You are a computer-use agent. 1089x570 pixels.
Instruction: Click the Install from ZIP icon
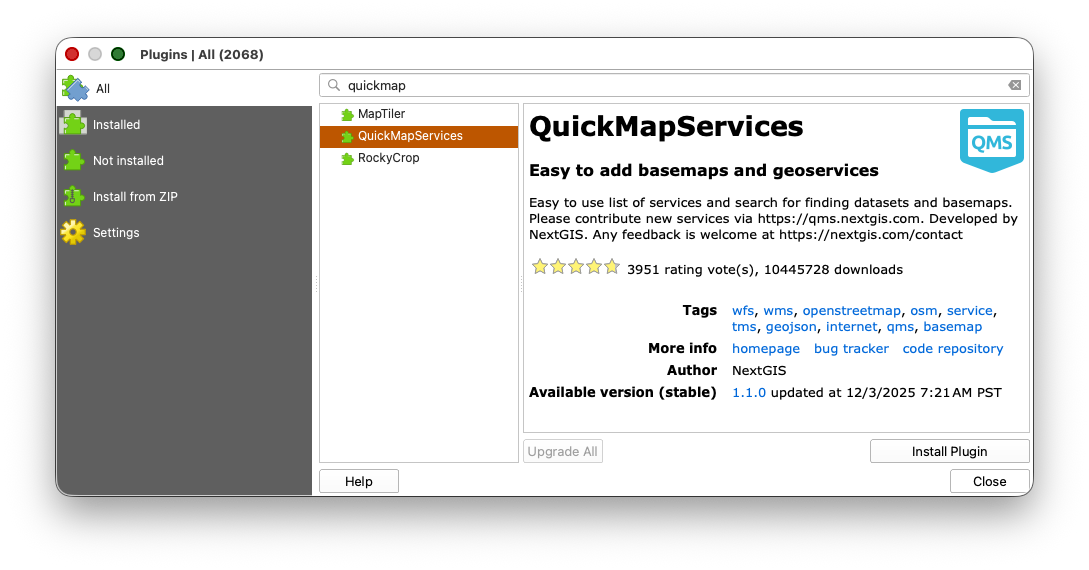point(73,197)
